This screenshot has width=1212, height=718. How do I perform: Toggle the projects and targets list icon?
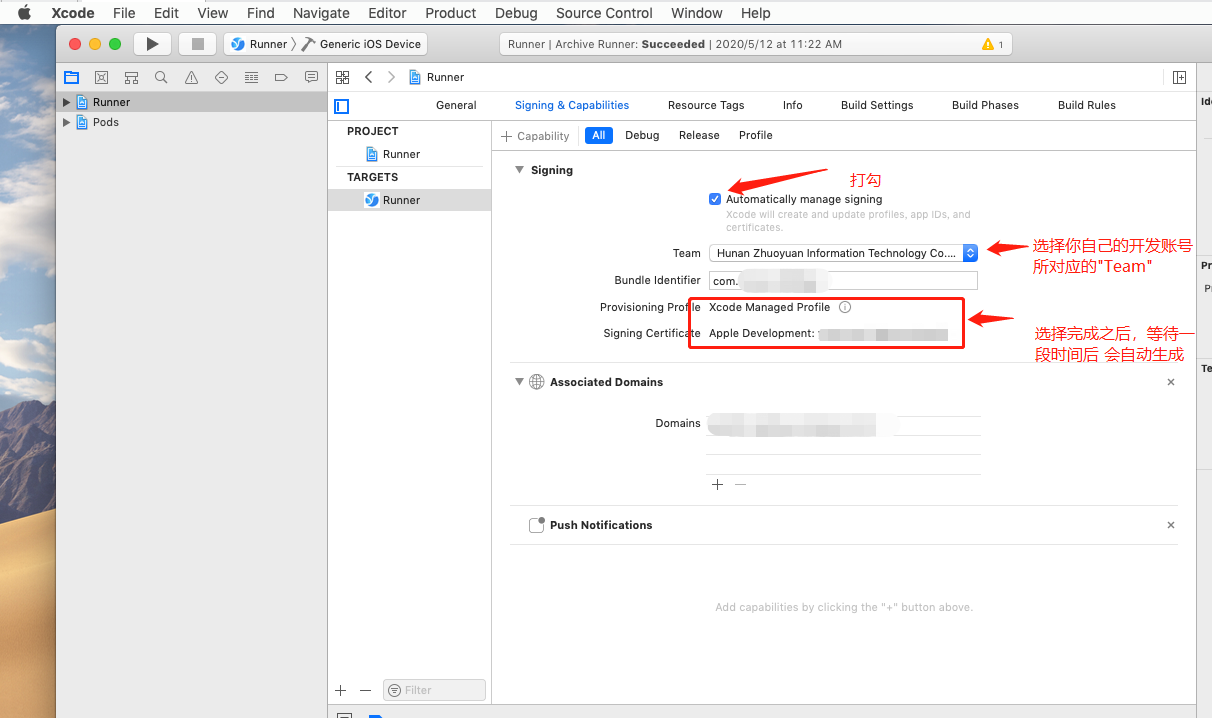(x=342, y=106)
